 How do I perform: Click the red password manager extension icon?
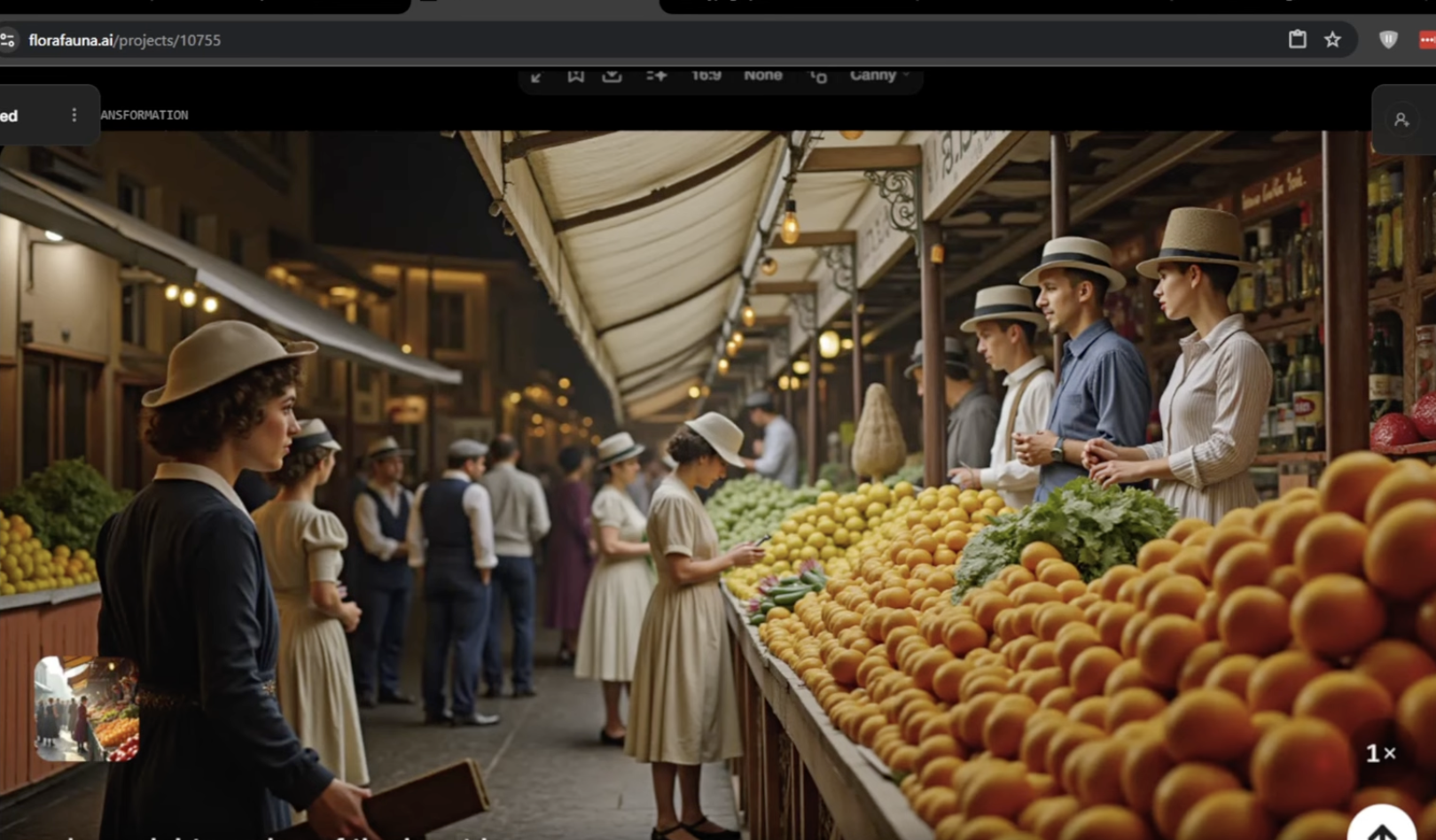pyautogui.click(x=1427, y=40)
